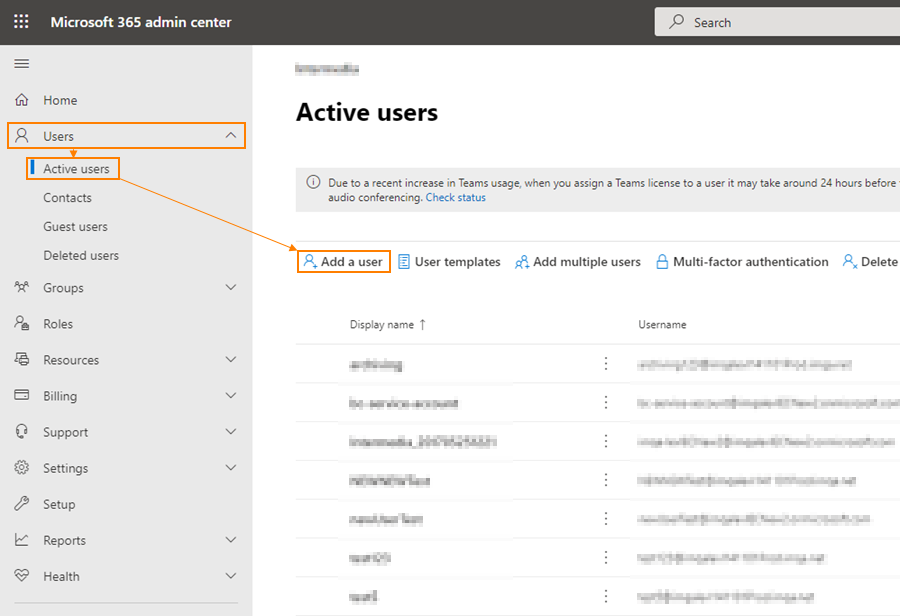
Task: Click the search magnifier icon
Action: coord(677,22)
